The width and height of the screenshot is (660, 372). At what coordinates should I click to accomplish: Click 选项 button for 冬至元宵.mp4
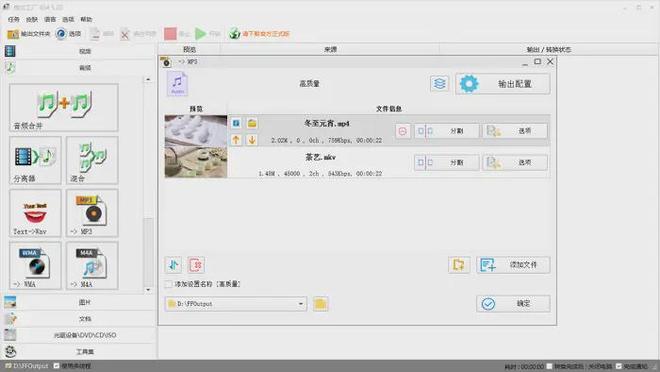click(x=515, y=131)
